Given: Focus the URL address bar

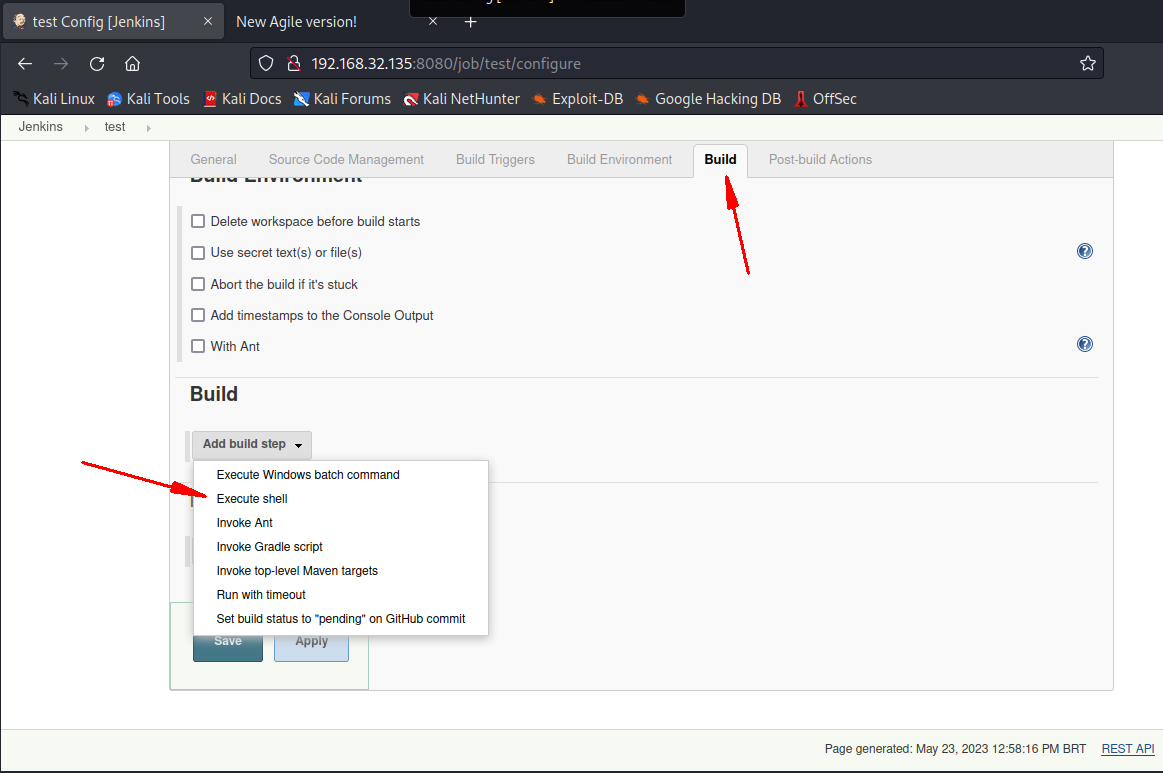Looking at the screenshot, I should [x=676, y=64].
